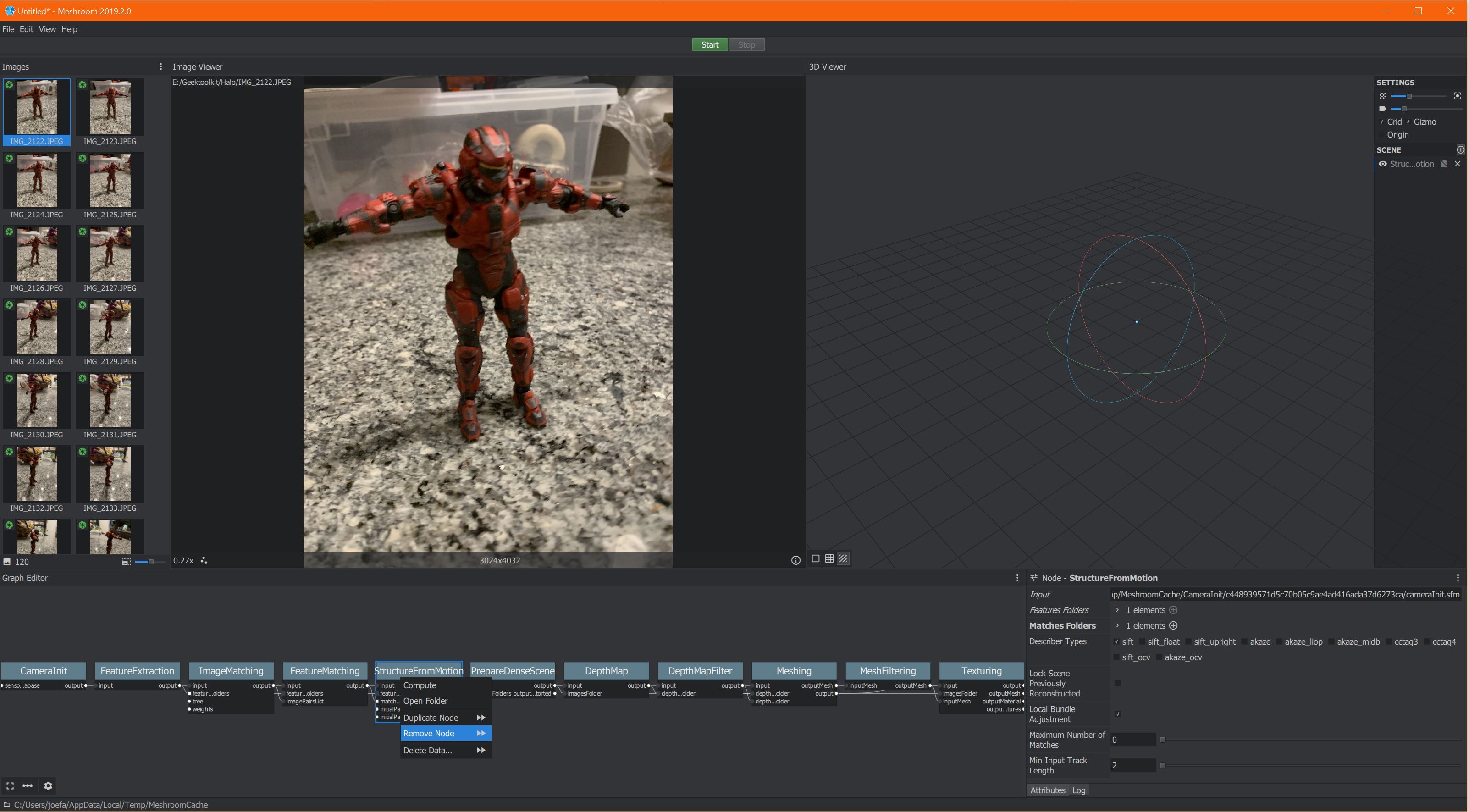Add element to Matches Folders
The width and height of the screenshot is (1469, 812).
(x=1173, y=625)
